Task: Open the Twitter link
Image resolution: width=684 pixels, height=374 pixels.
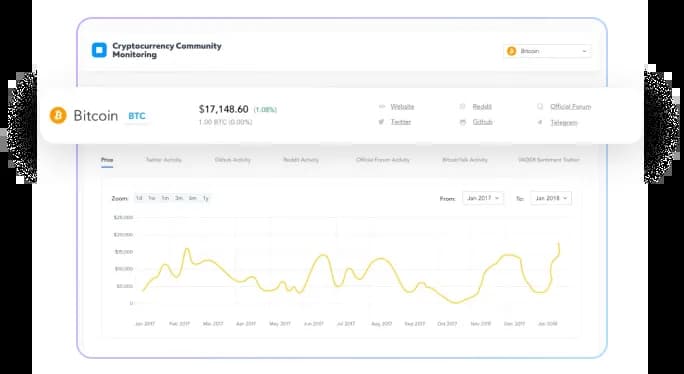Action: tap(401, 122)
